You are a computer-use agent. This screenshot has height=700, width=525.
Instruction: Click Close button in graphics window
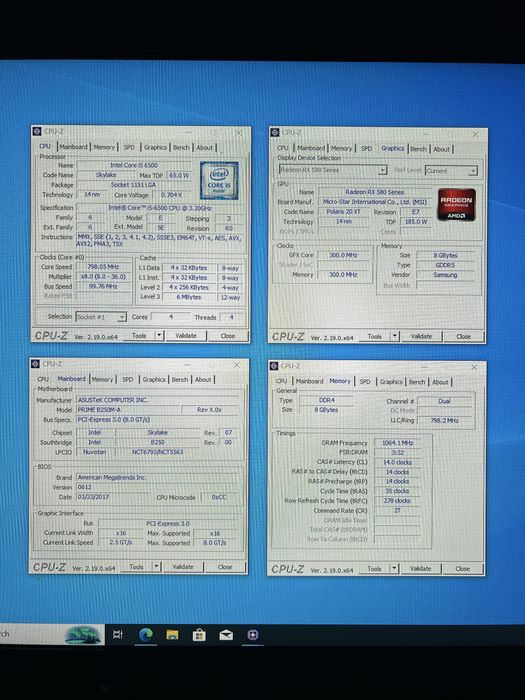coord(463,337)
